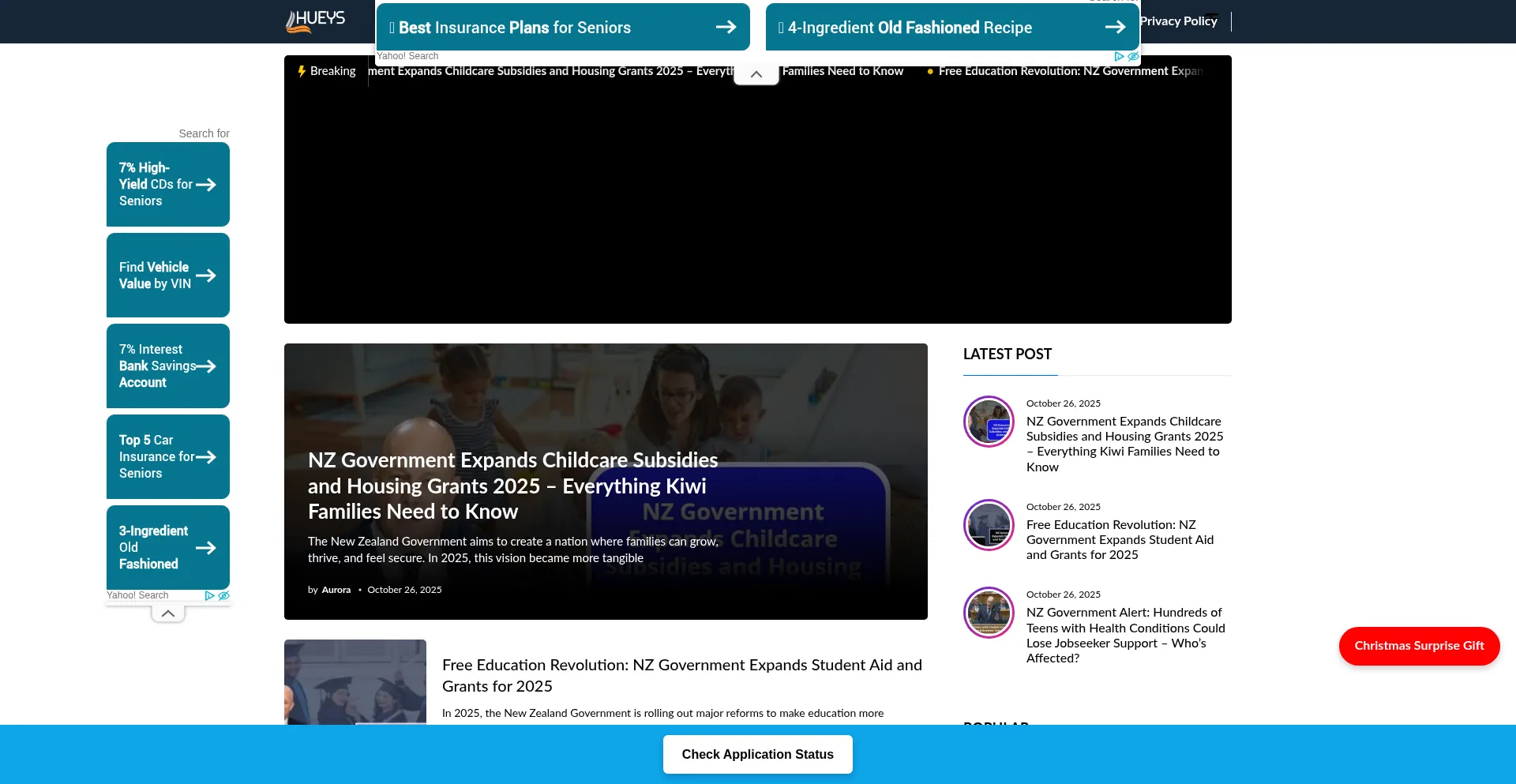Screen dimensions: 1516x784
Task: Click the Check Application Status button
Action: point(757,754)
